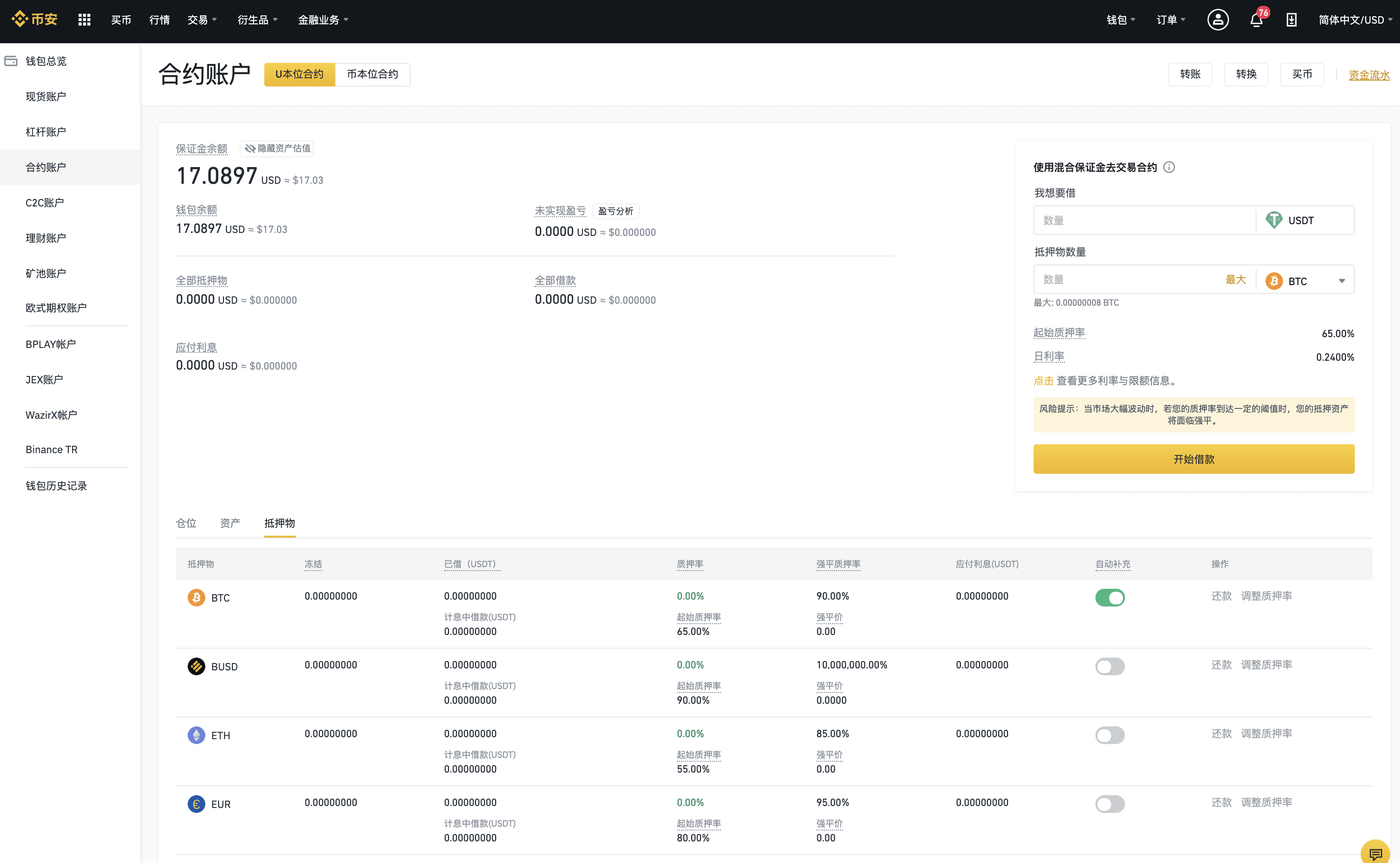Click 还款 in the BTC row
This screenshot has width=1400, height=863.
pyautogui.click(x=1221, y=596)
